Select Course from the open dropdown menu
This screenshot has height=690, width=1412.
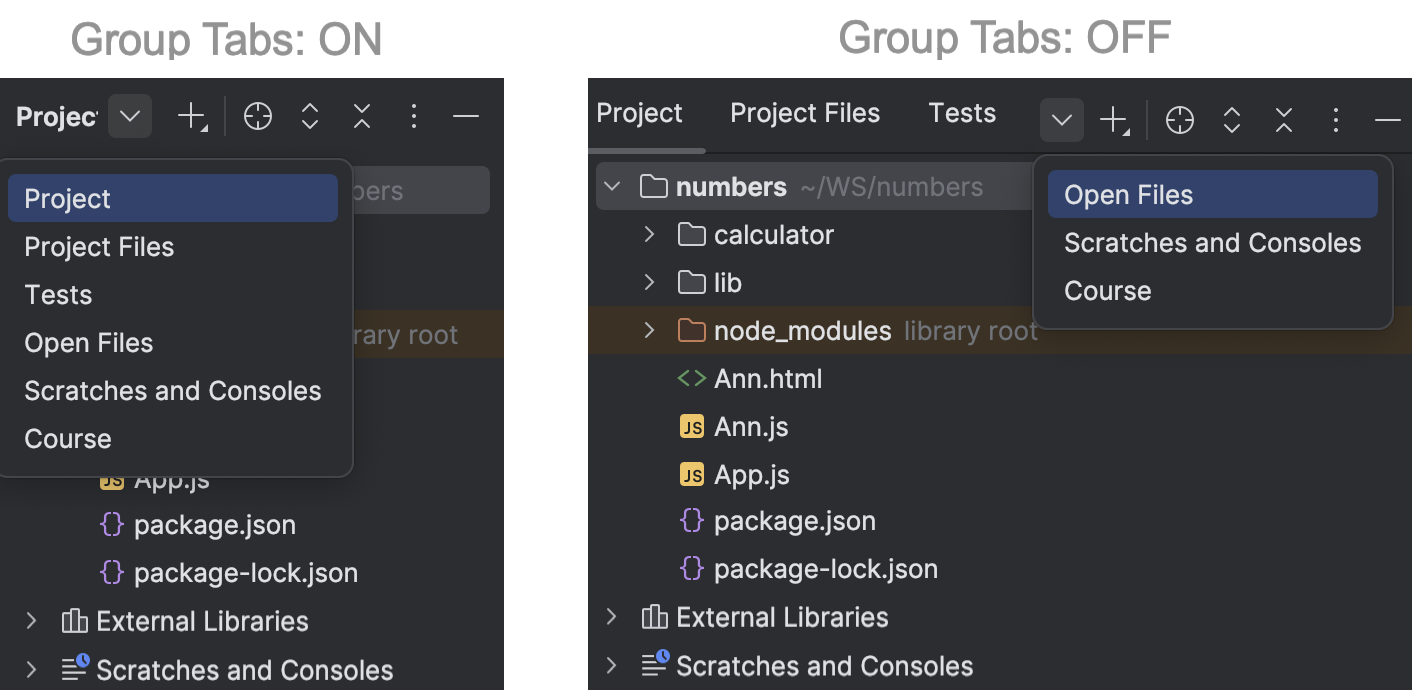coord(1107,291)
